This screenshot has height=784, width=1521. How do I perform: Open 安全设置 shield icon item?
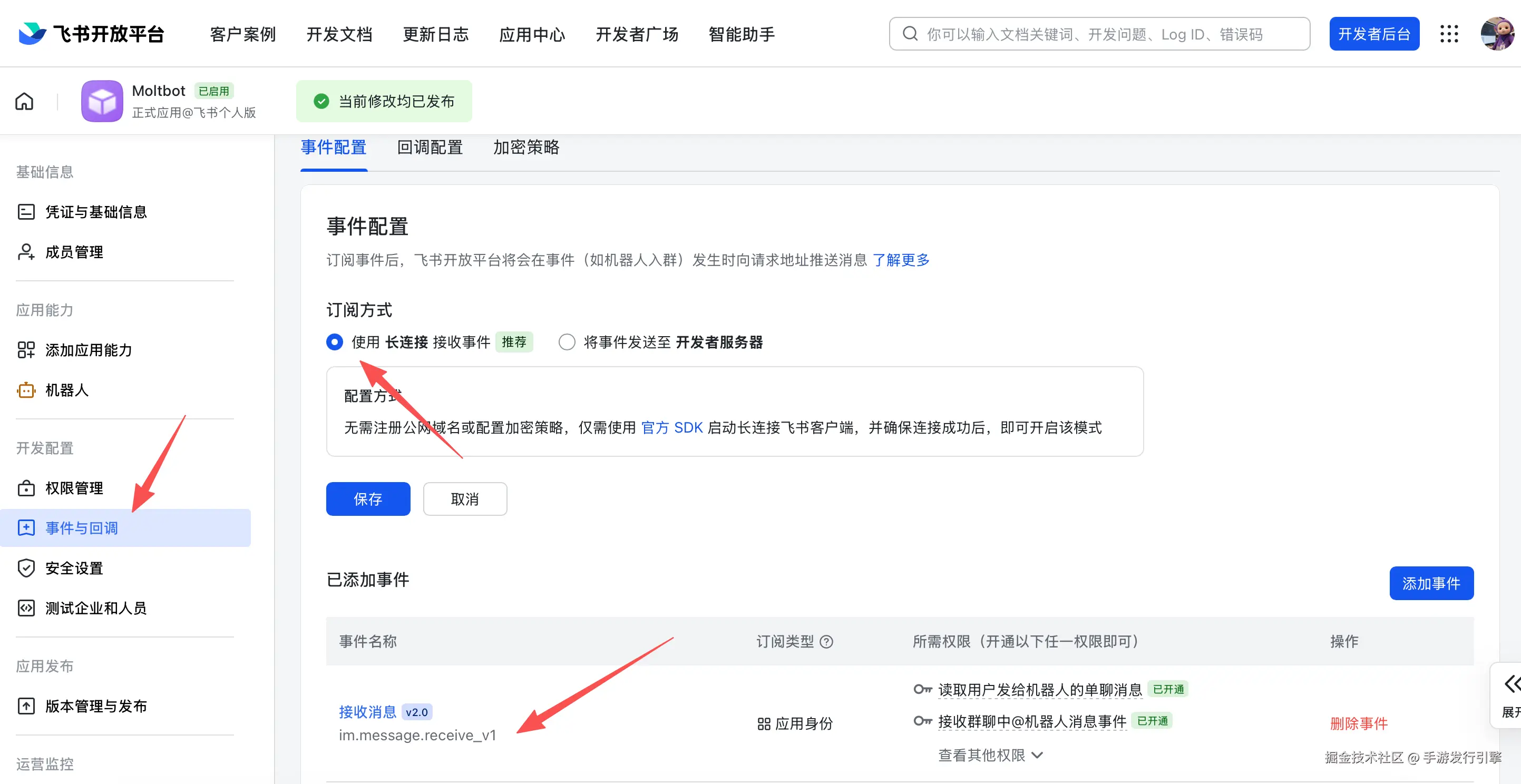[x=74, y=568]
